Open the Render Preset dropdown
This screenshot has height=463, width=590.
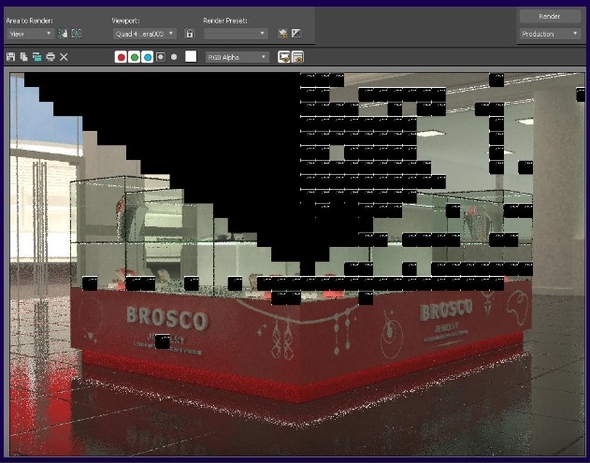click(236, 34)
